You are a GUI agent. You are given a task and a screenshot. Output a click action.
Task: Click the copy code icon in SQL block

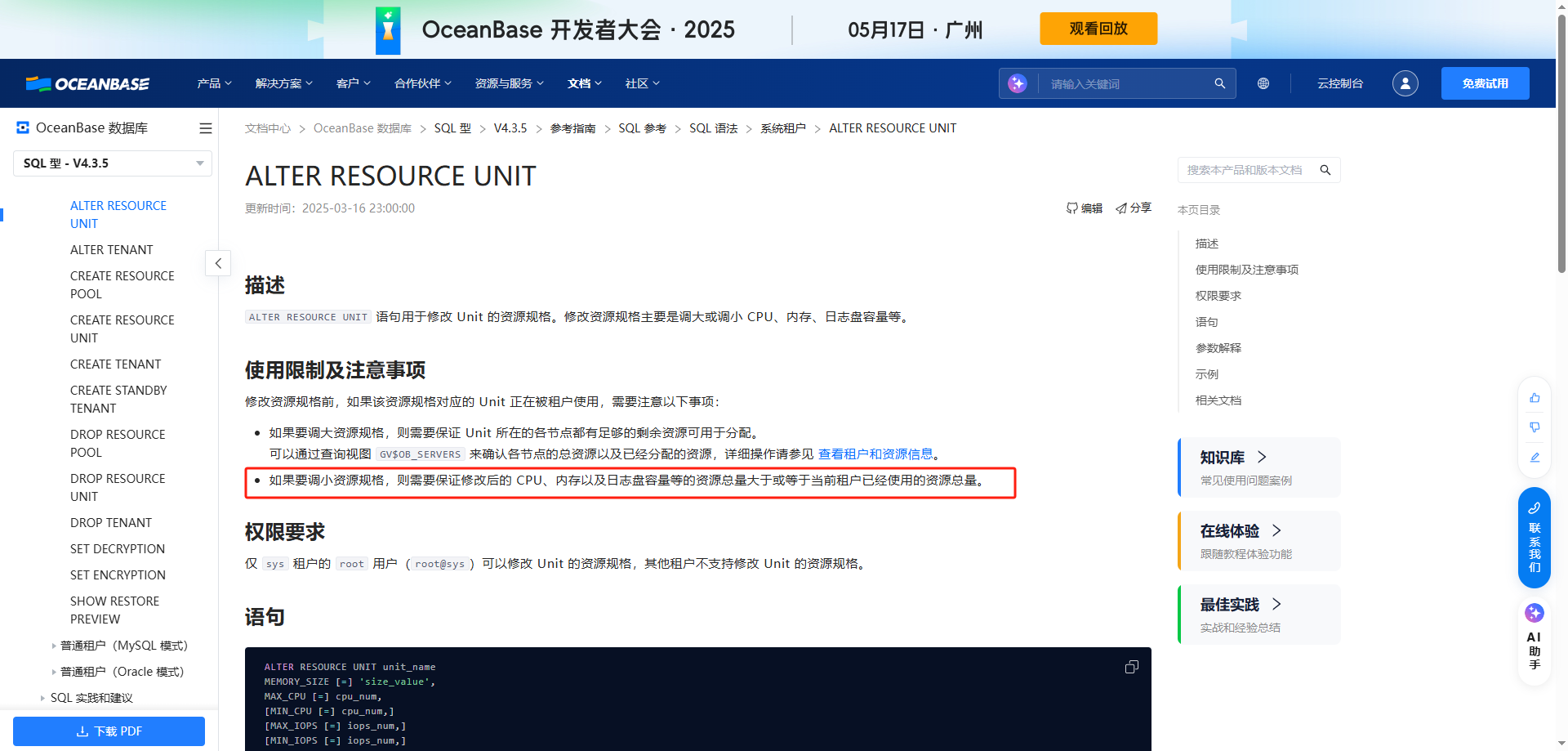(1131, 667)
